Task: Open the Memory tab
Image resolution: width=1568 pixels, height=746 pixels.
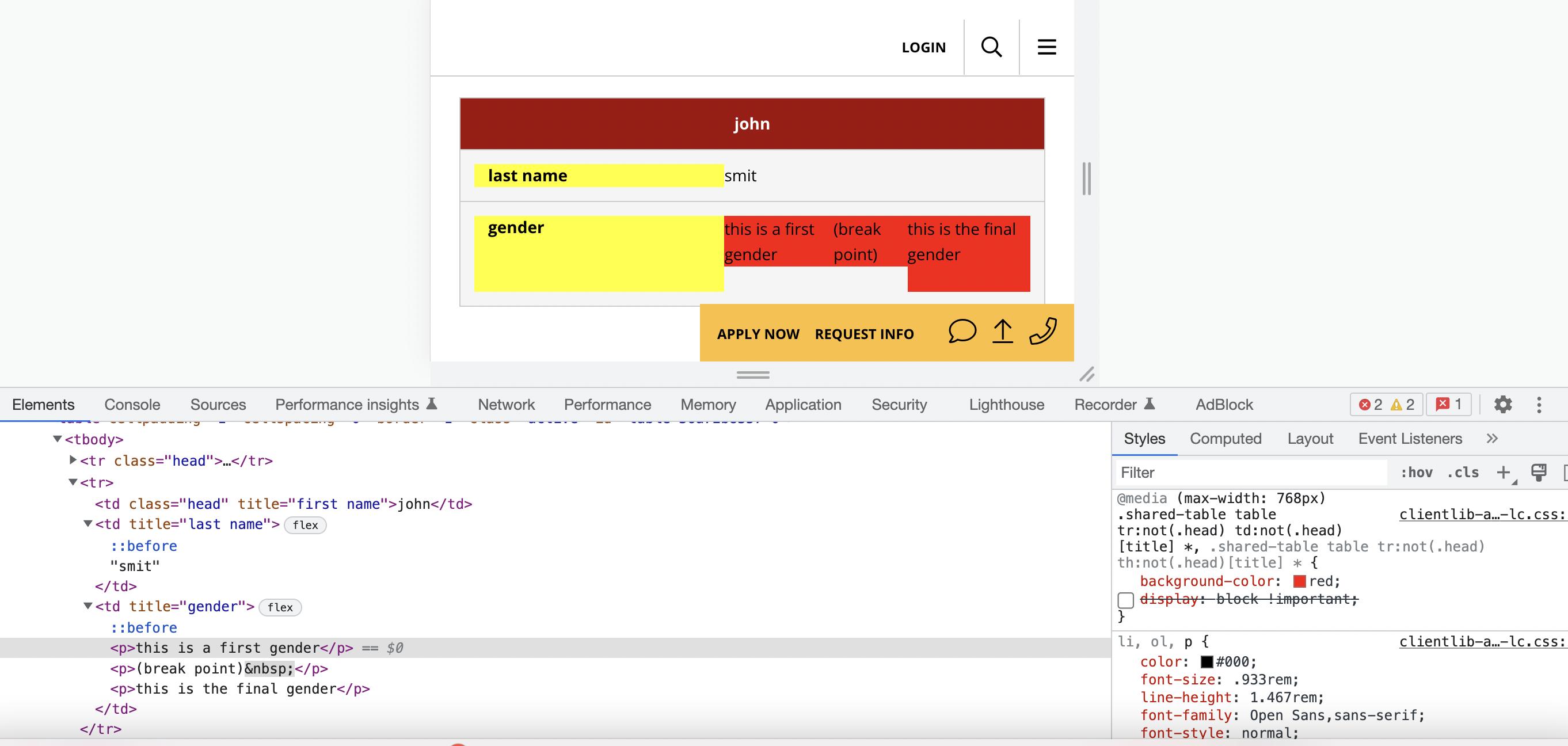Action: point(708,405)
